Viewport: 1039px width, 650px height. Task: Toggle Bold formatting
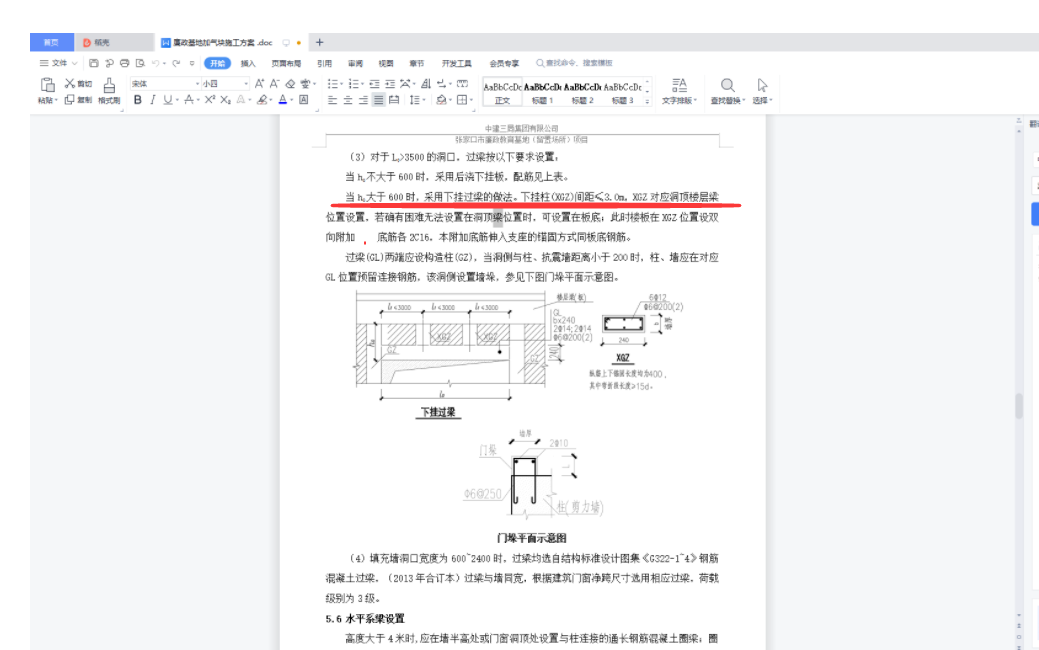[x=138, y=100]
